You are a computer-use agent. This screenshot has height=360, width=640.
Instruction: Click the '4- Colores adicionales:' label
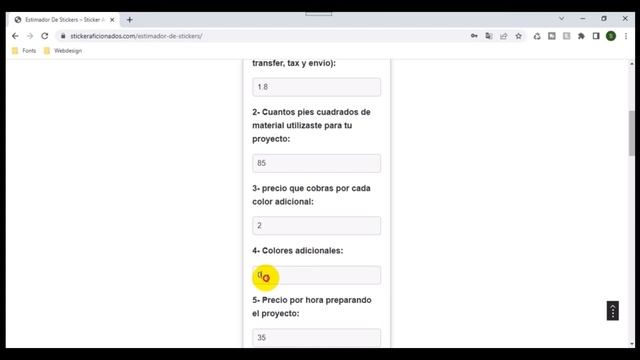click(x=298, y=251)
